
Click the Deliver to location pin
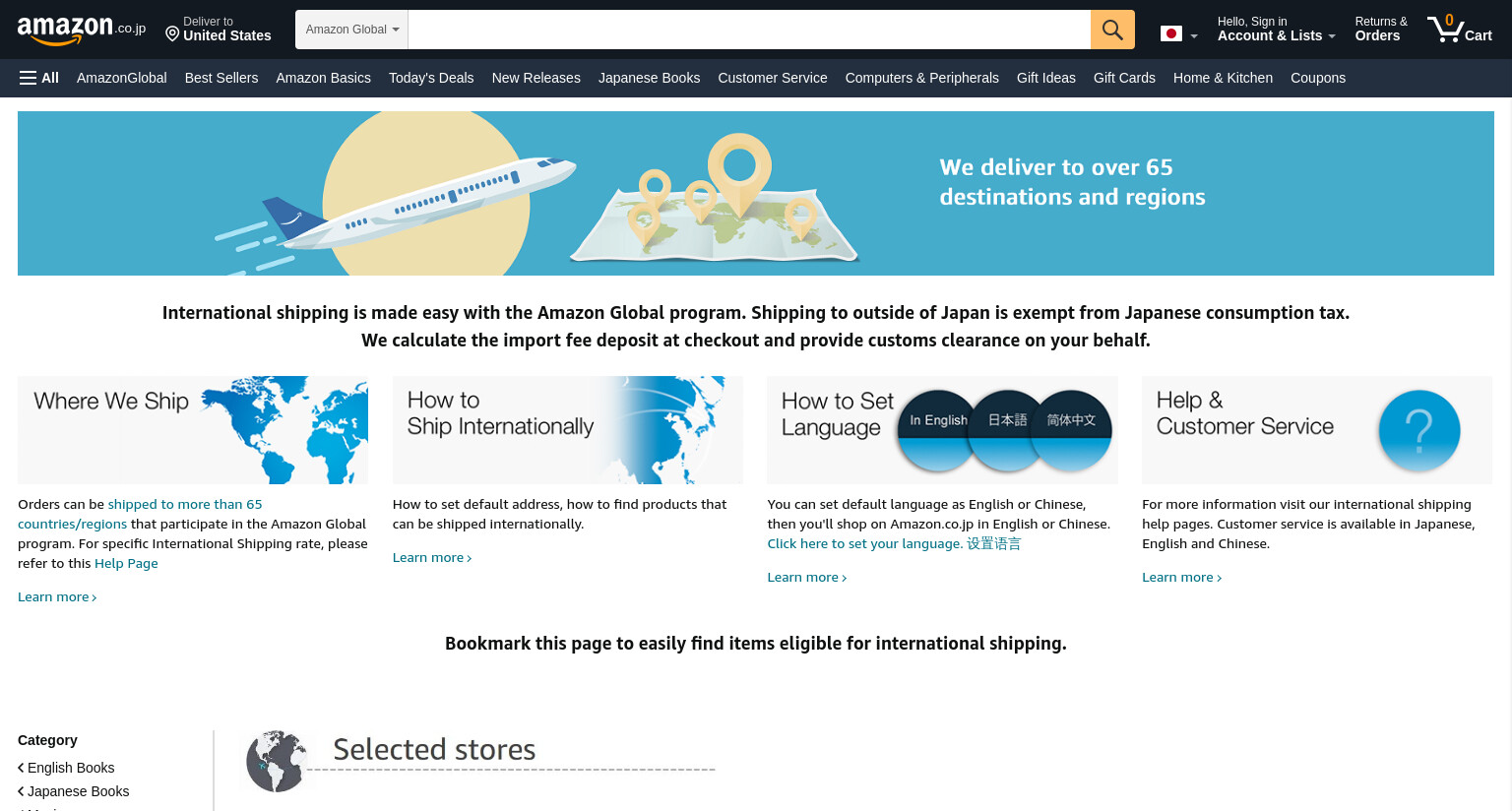(x=172, y=34)
